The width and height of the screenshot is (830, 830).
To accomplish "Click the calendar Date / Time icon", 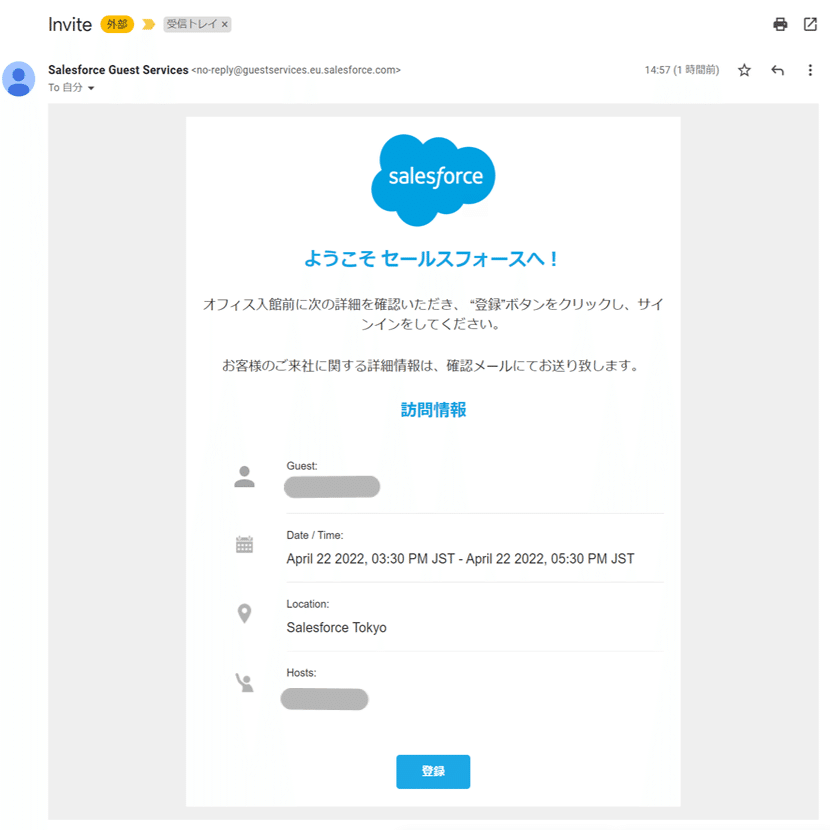I will click(x=244, y=544).
